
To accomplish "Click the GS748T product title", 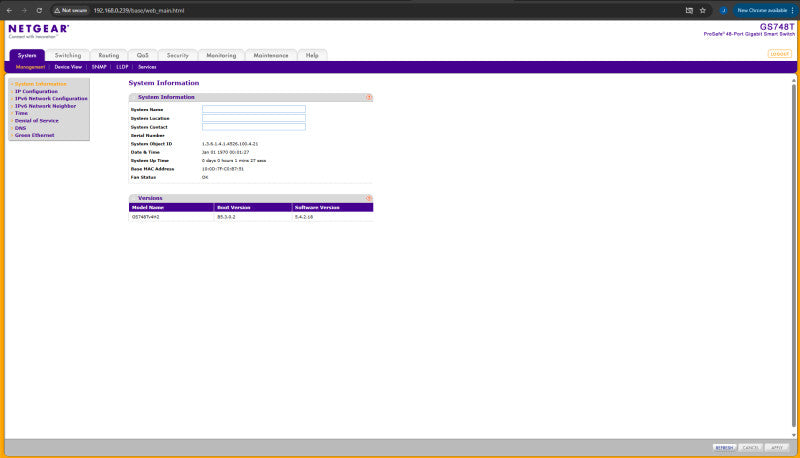I will 777,27.
